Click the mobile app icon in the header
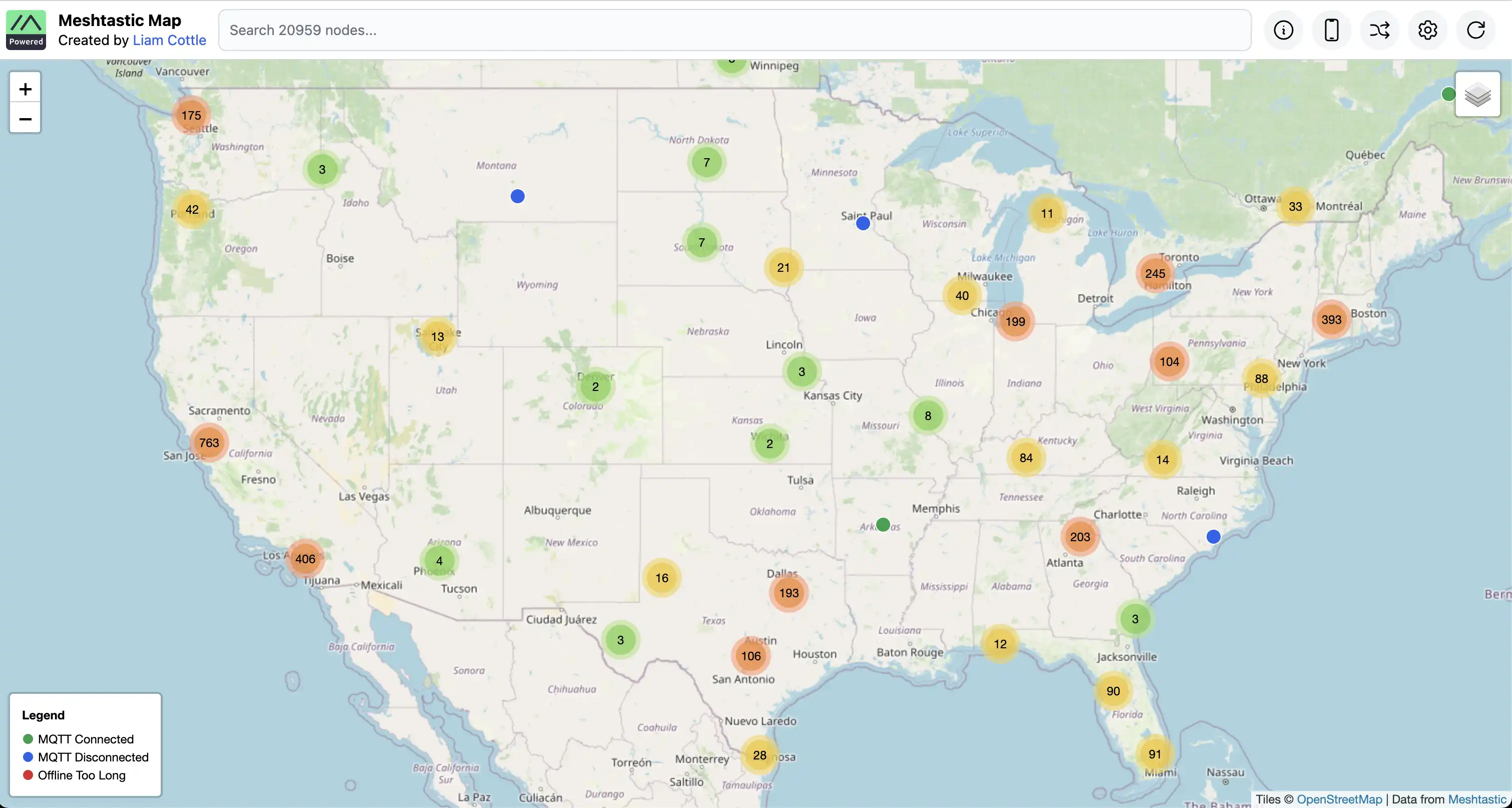Screen dimensions: 1512x808 pyautogui.click(x=1331, y=30)
